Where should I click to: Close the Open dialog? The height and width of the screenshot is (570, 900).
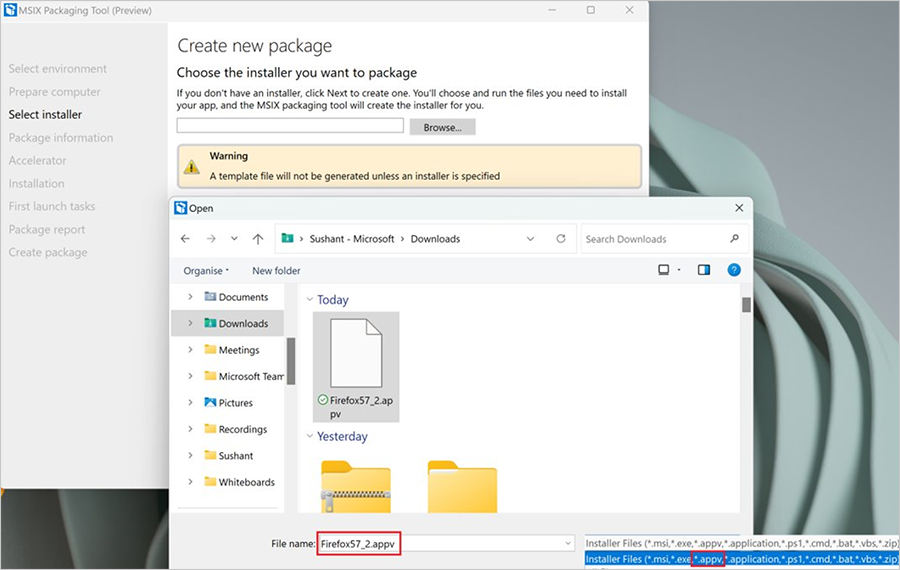(739, 208)
